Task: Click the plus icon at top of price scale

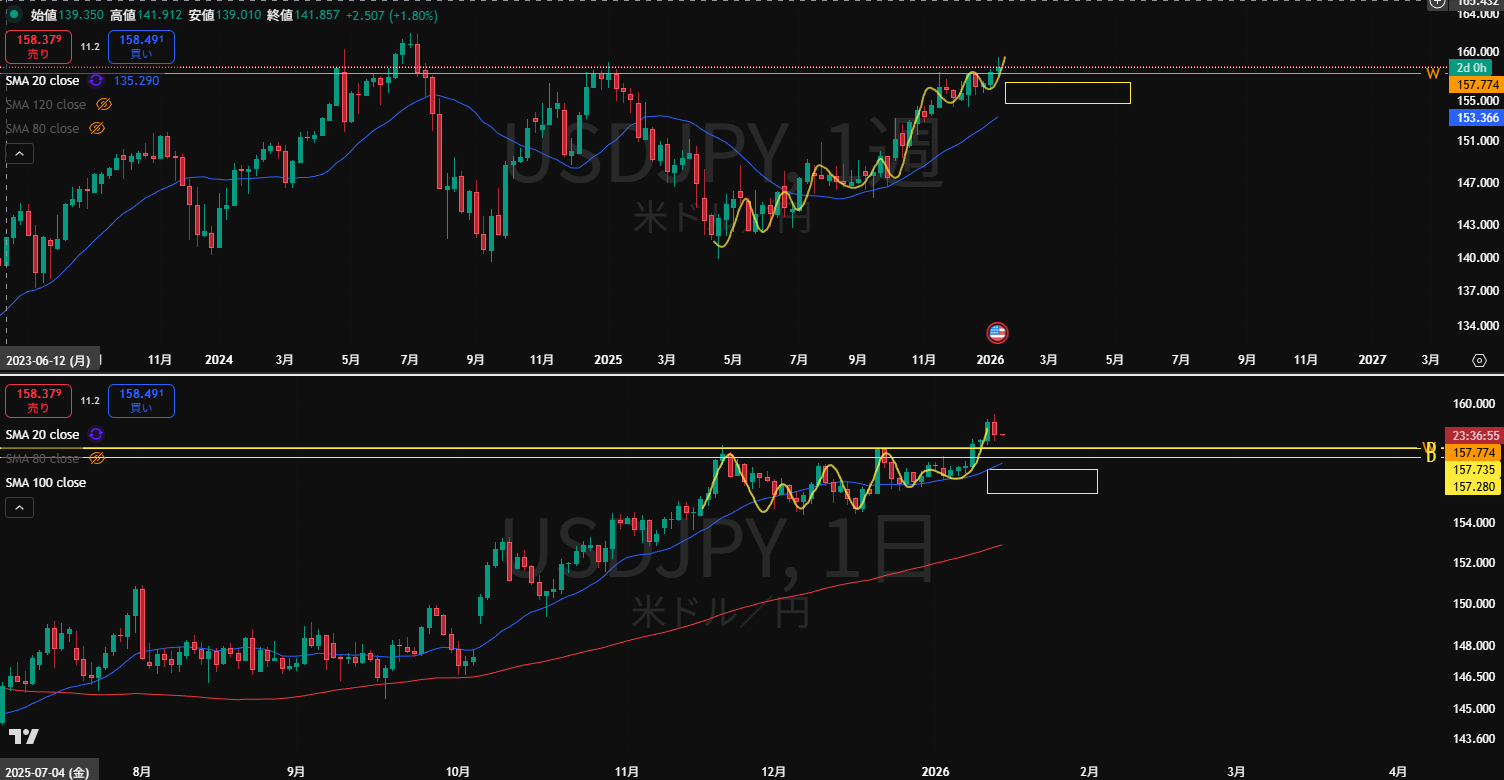Action: 1437,3
